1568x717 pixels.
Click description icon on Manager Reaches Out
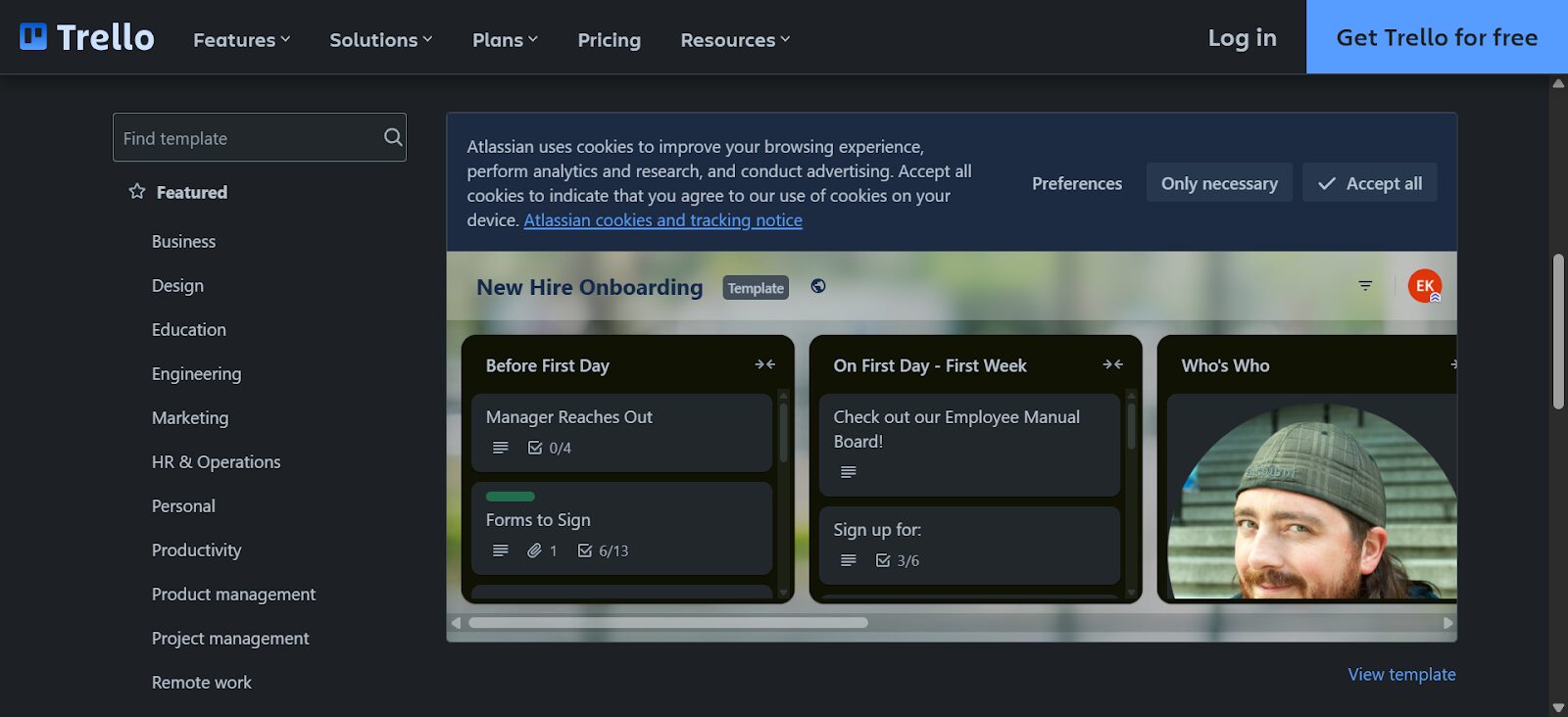click(x=501, y=448)
